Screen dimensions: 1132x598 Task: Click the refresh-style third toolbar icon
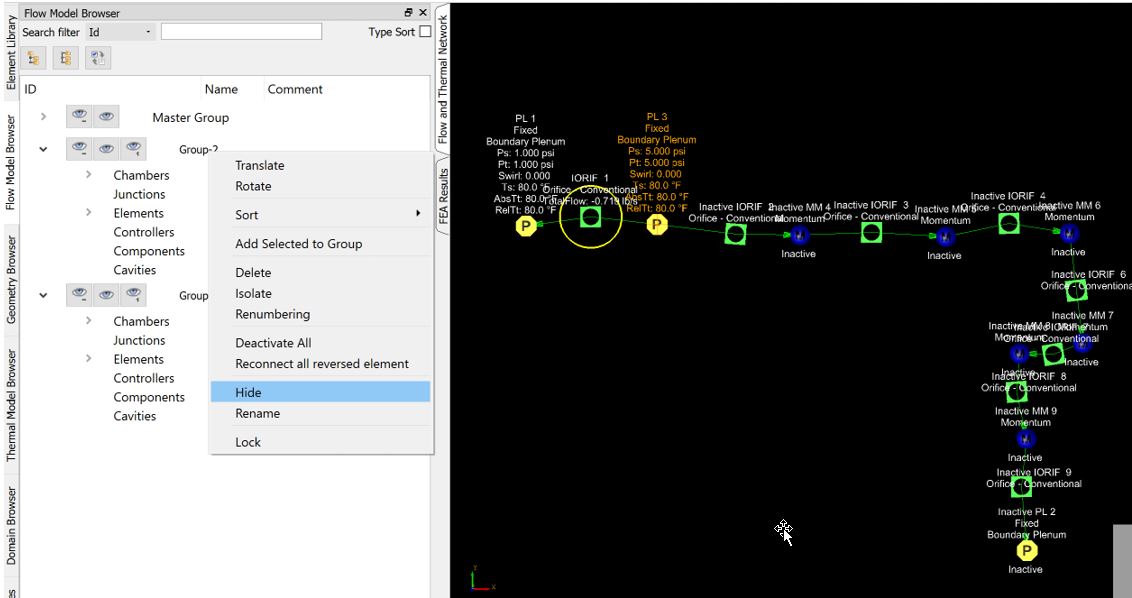pyautogui.click(x=98, y=59)
